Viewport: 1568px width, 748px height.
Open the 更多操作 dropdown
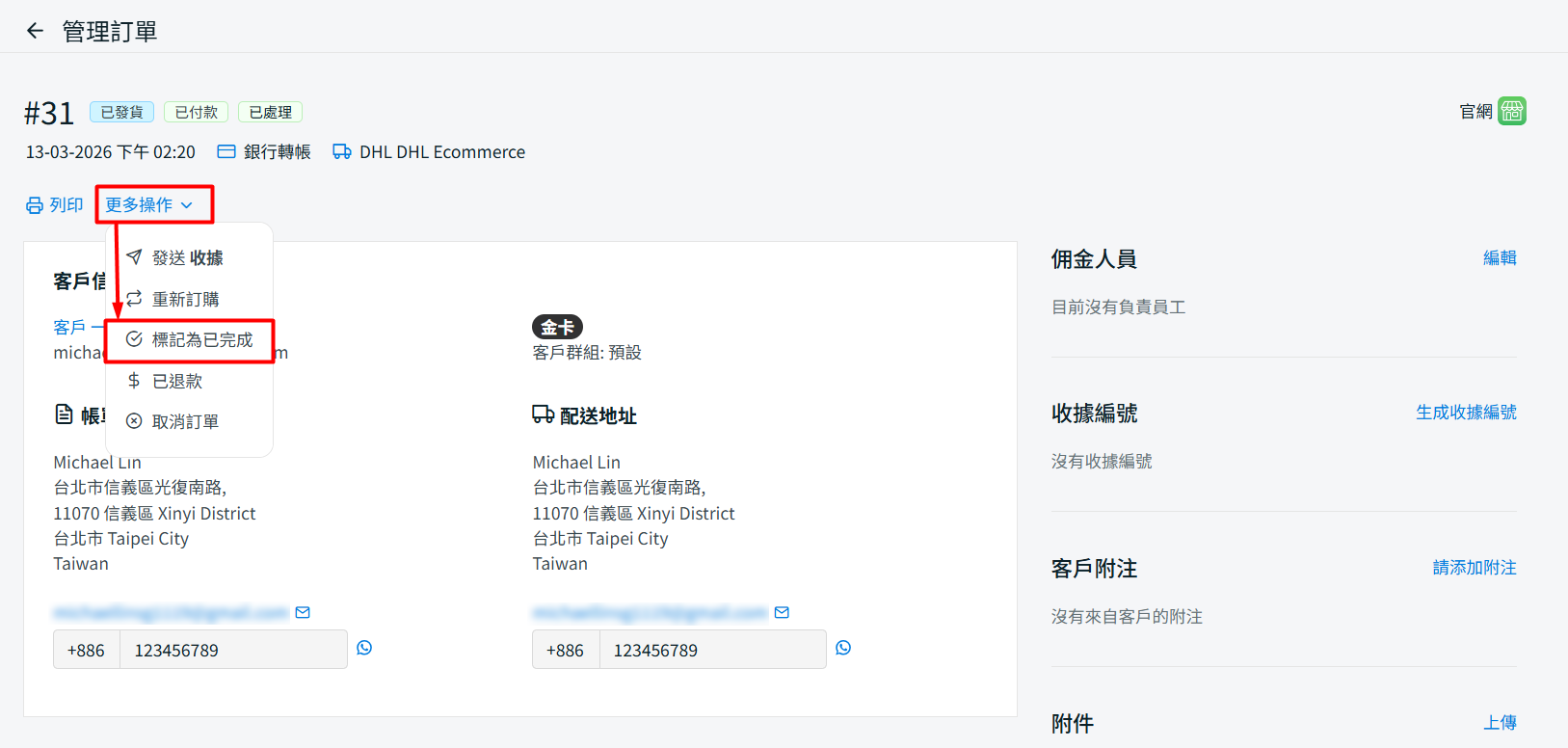pos(149,205)
